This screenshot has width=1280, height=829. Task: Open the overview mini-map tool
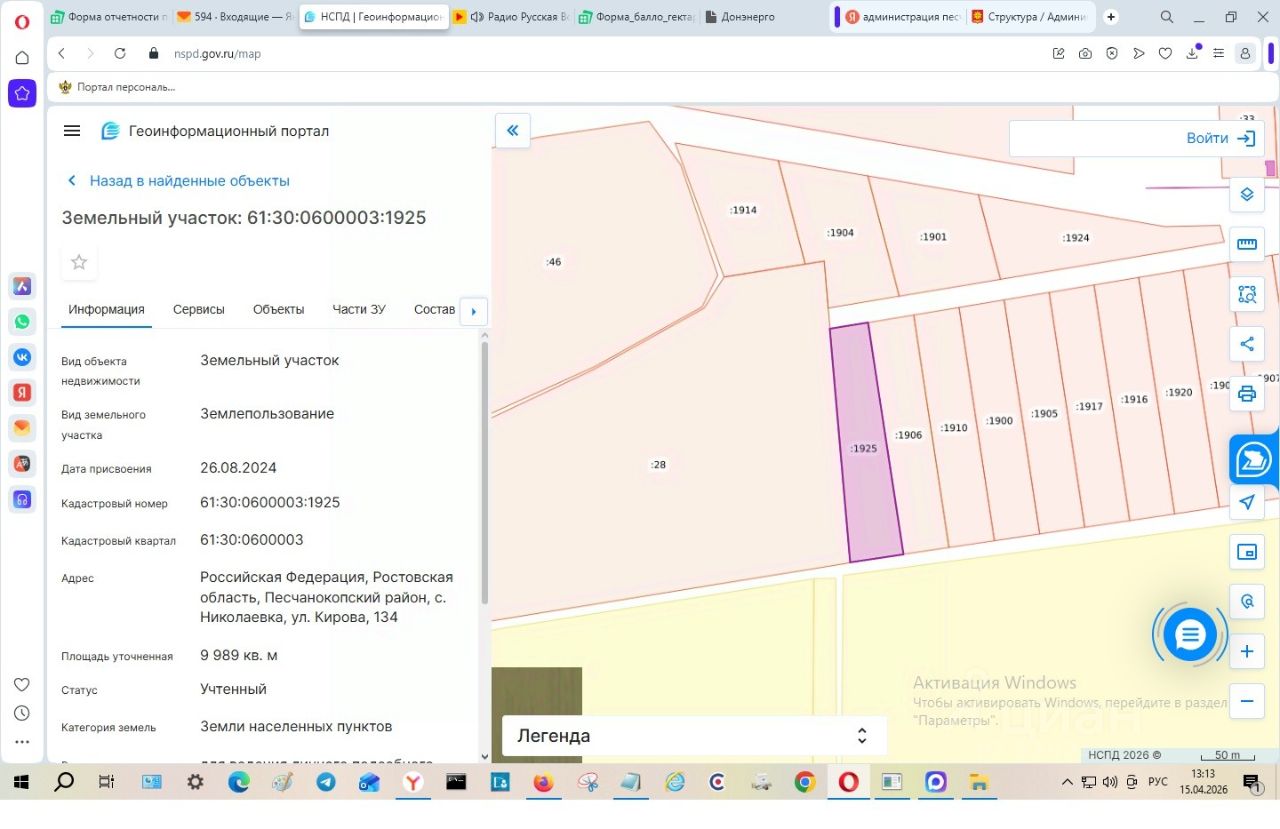click(x=1246, y=552)
